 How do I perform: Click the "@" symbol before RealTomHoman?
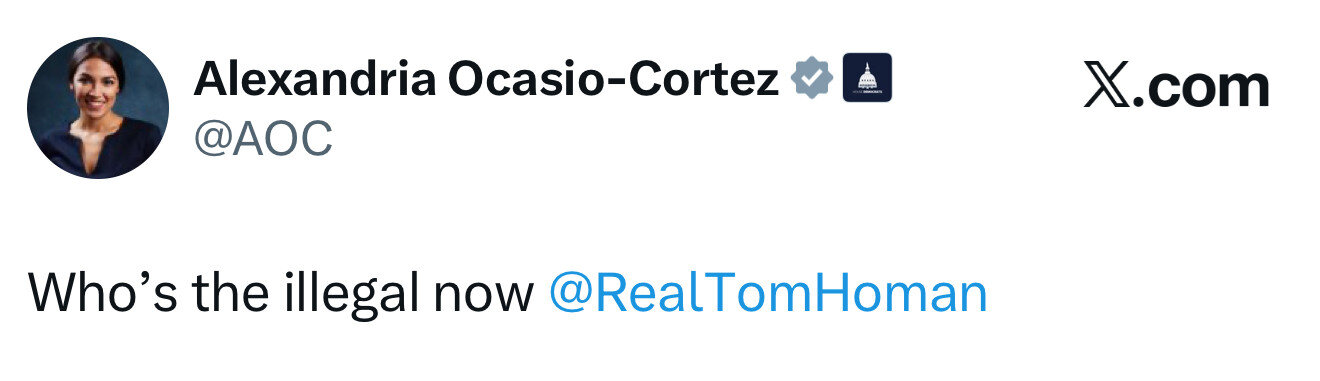572,295
